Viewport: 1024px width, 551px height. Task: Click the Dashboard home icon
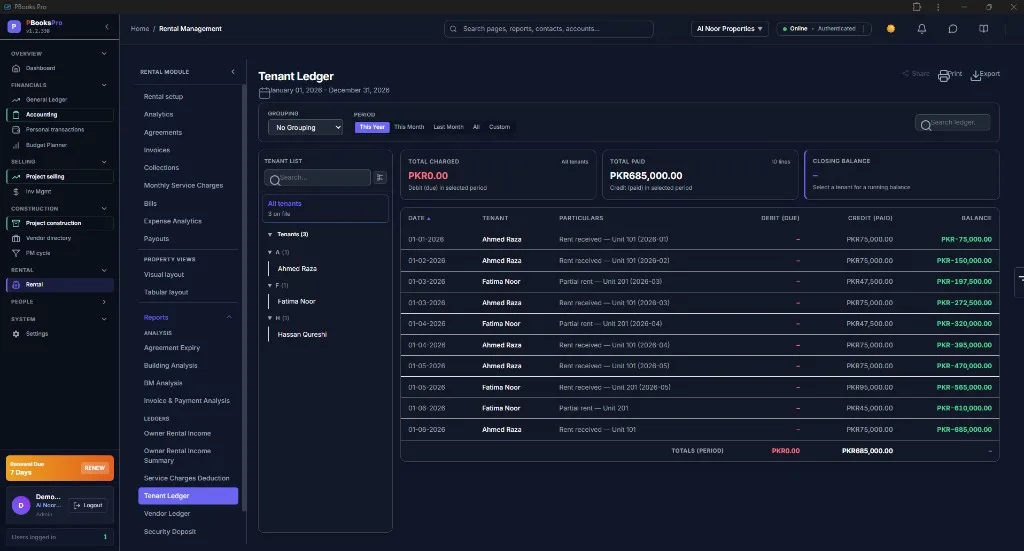coord(16,69)
